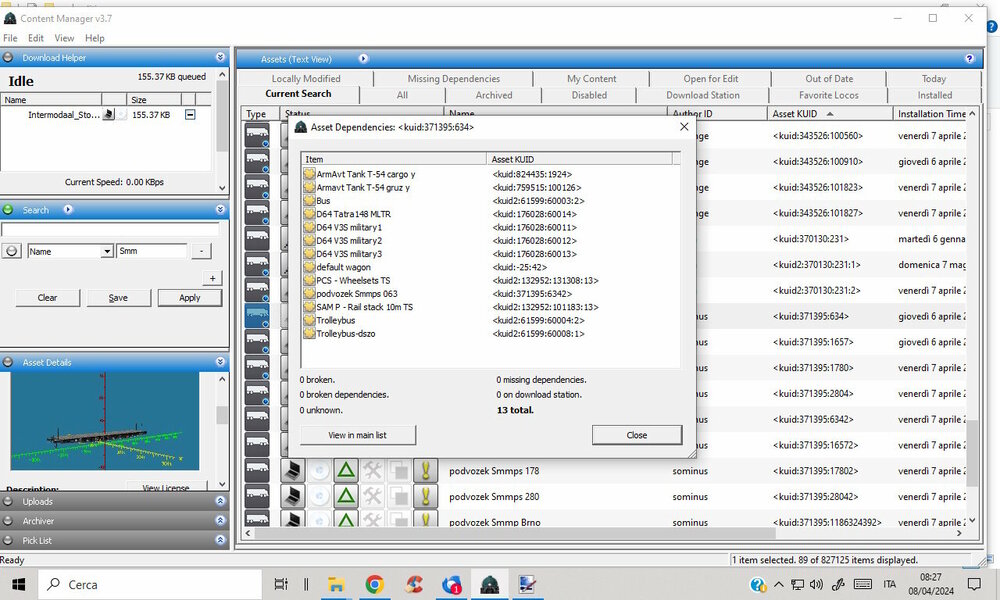Click folder icon beside Trolleybus-dszo
1000x600 pixels.
click(x=309, y=333)
